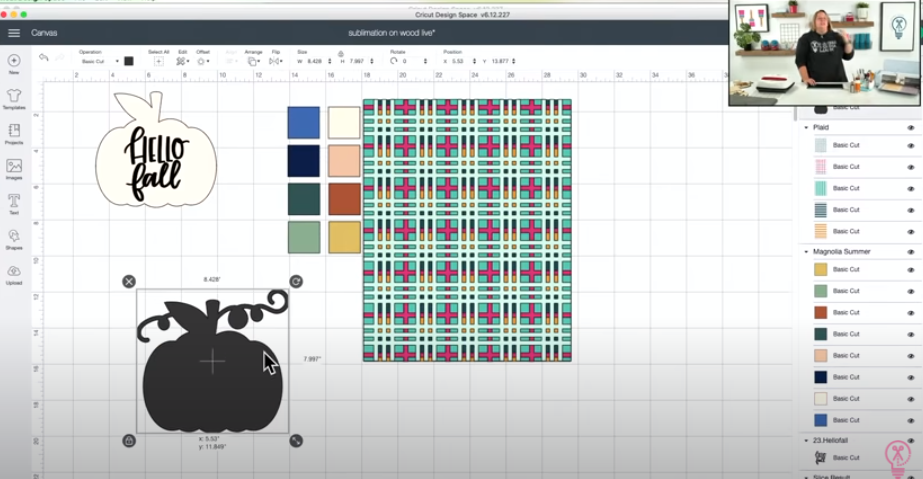
Task: Select the royal blue square on canvas
Action: tap(304, 122)
